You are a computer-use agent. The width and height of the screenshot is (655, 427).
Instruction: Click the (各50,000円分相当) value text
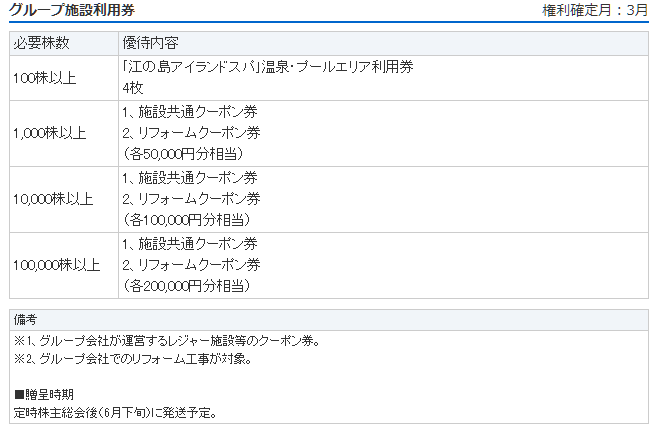point(183,154)
